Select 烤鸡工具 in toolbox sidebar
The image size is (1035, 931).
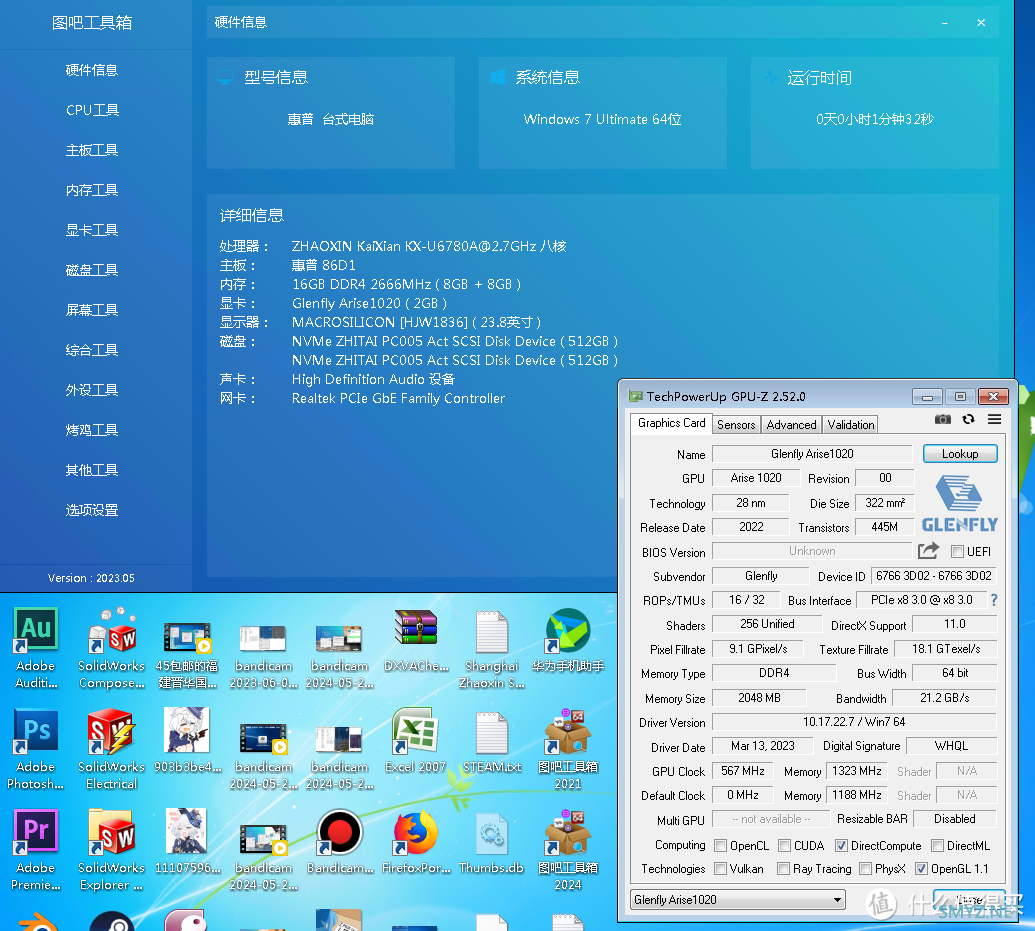pyautogui.click(x=92, y=430)
